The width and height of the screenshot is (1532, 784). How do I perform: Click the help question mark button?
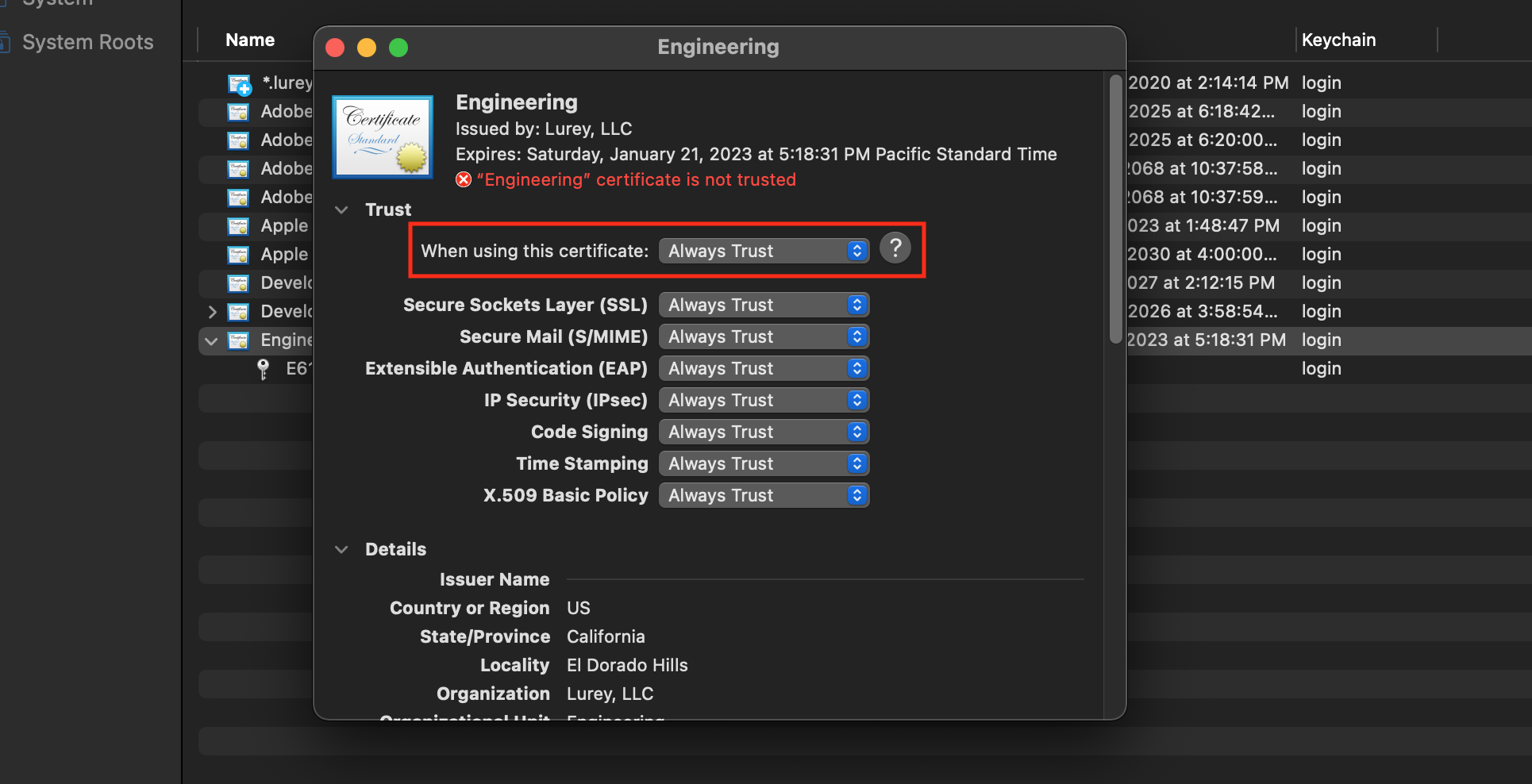pos(895,248)
